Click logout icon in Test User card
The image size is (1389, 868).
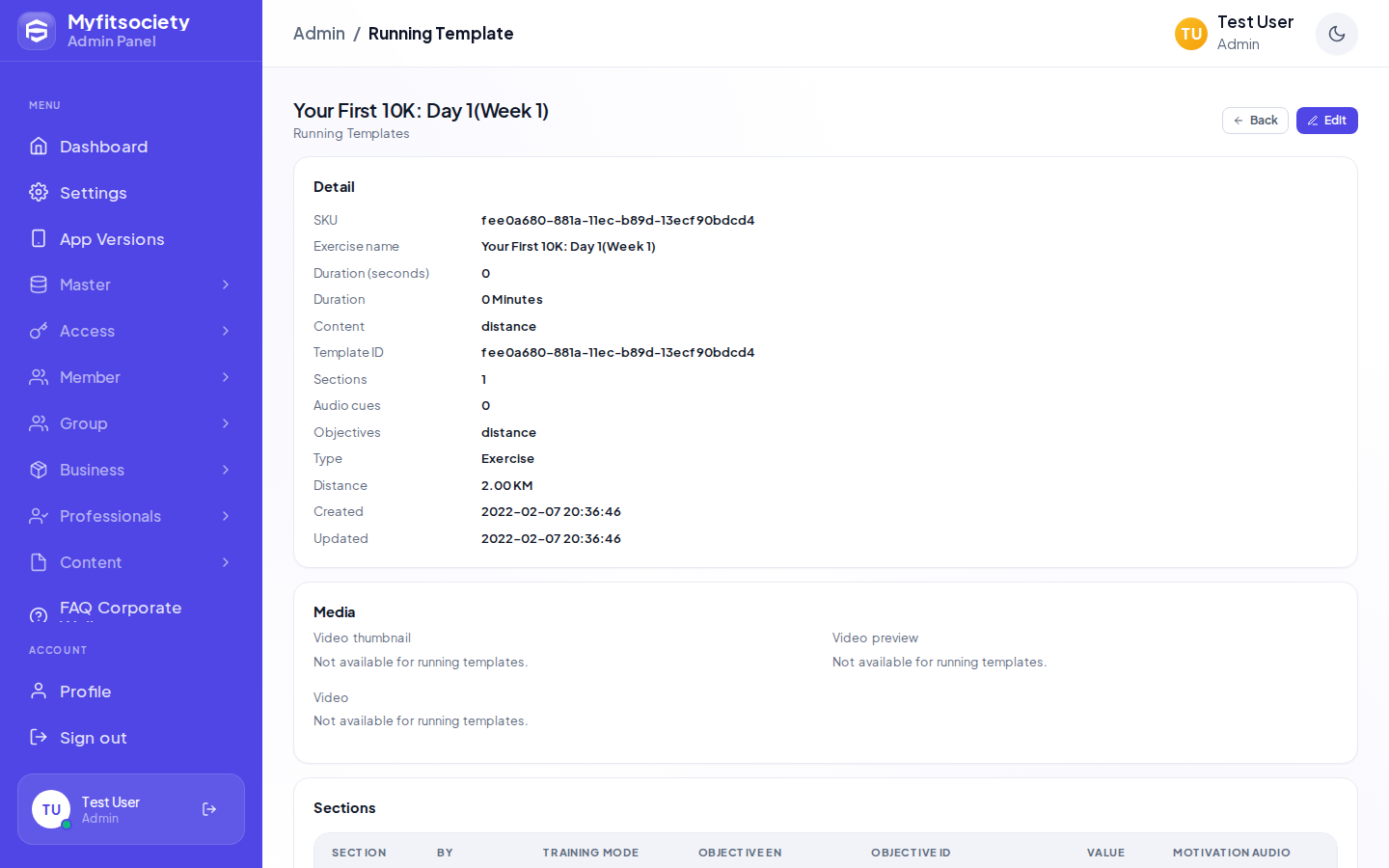pyautogui.click(x=209, y=809)
